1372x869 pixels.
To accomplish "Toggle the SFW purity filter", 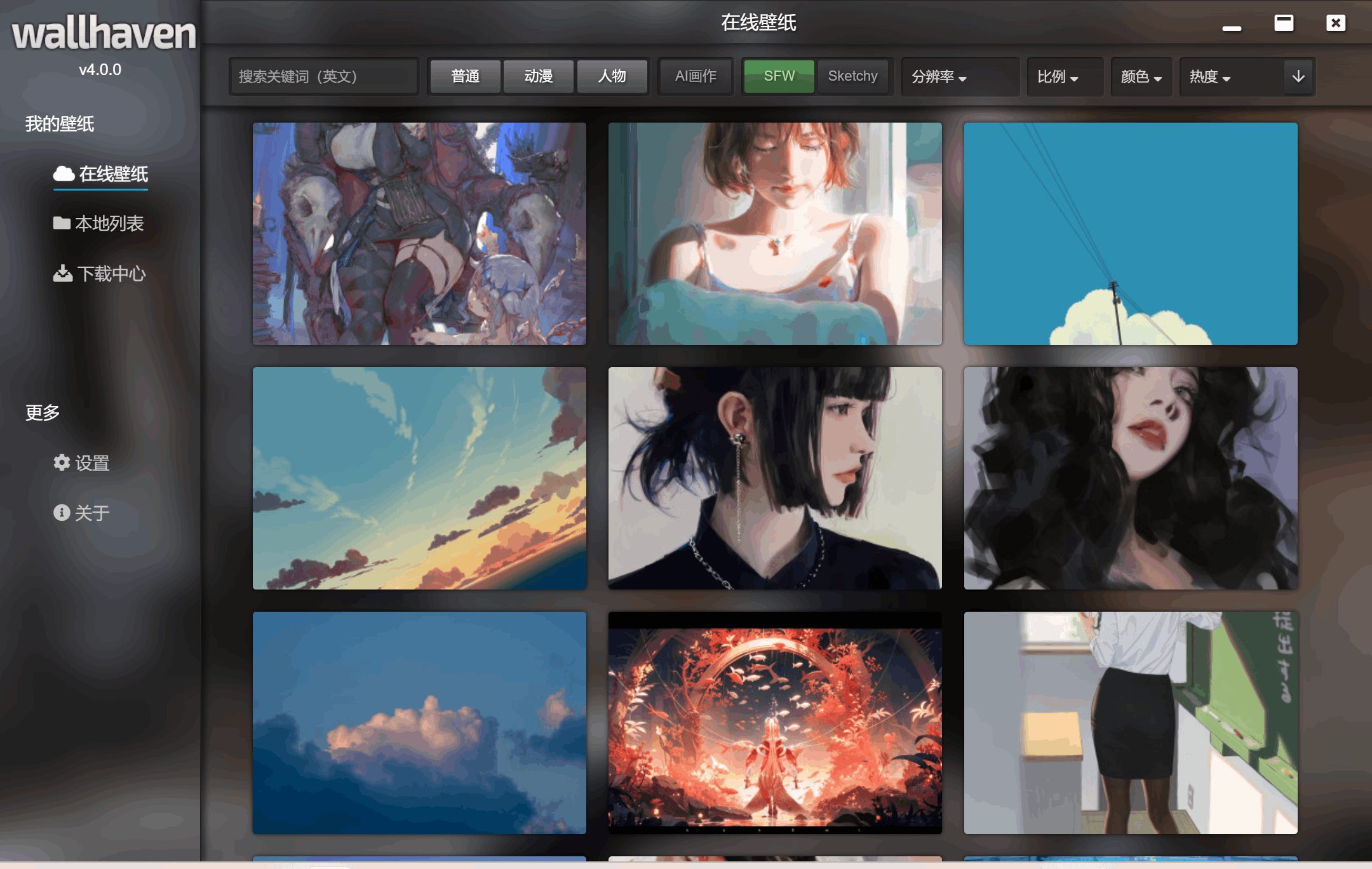I will click(x=779, y=76).
